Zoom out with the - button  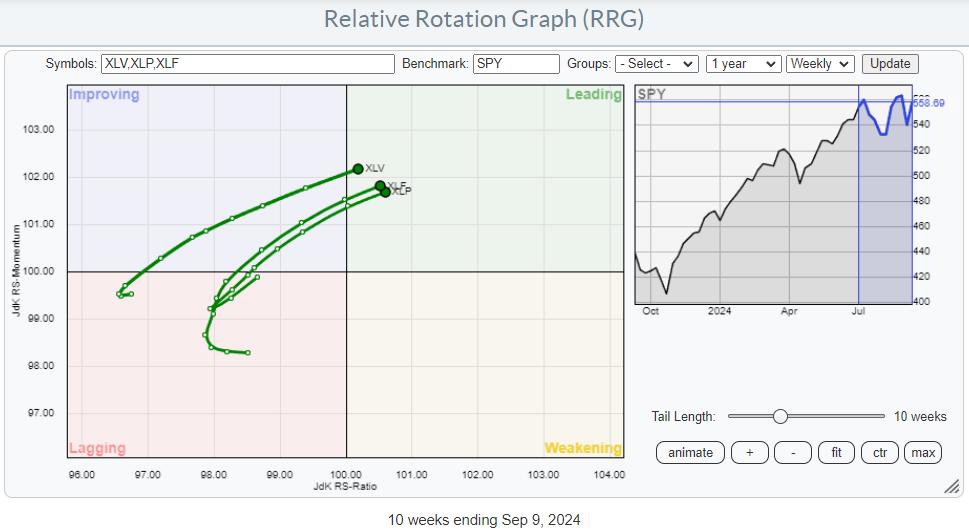pyautogui.click(x=793, y=453)
